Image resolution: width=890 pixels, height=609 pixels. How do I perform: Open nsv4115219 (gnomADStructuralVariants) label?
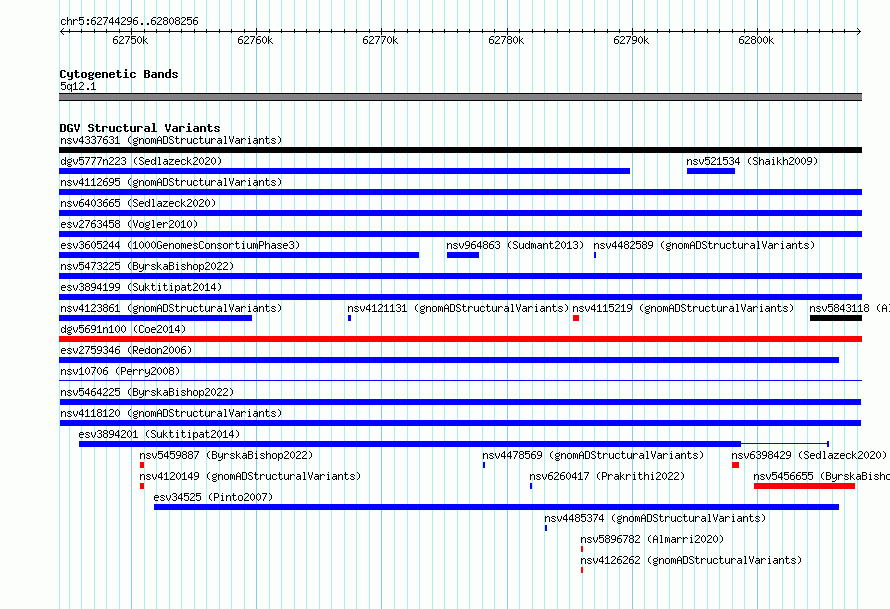[683, 308]
